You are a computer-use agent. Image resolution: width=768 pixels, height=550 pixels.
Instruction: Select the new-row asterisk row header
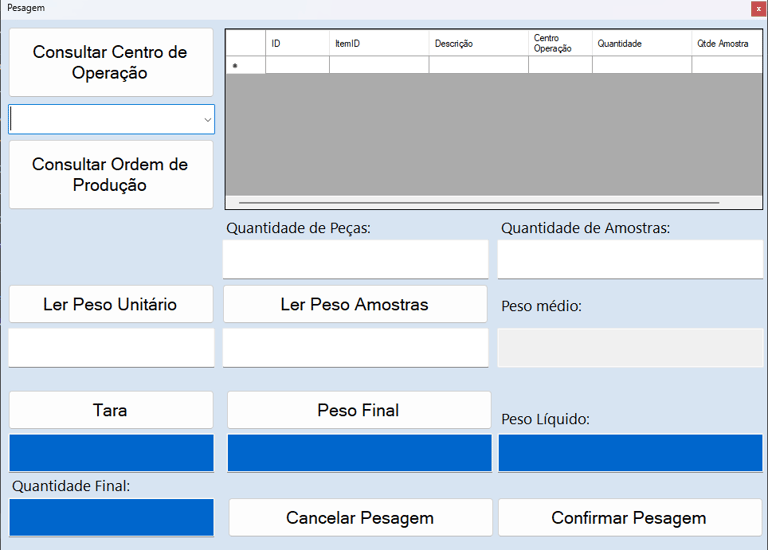pyautogui.click(x=246, y=65)
